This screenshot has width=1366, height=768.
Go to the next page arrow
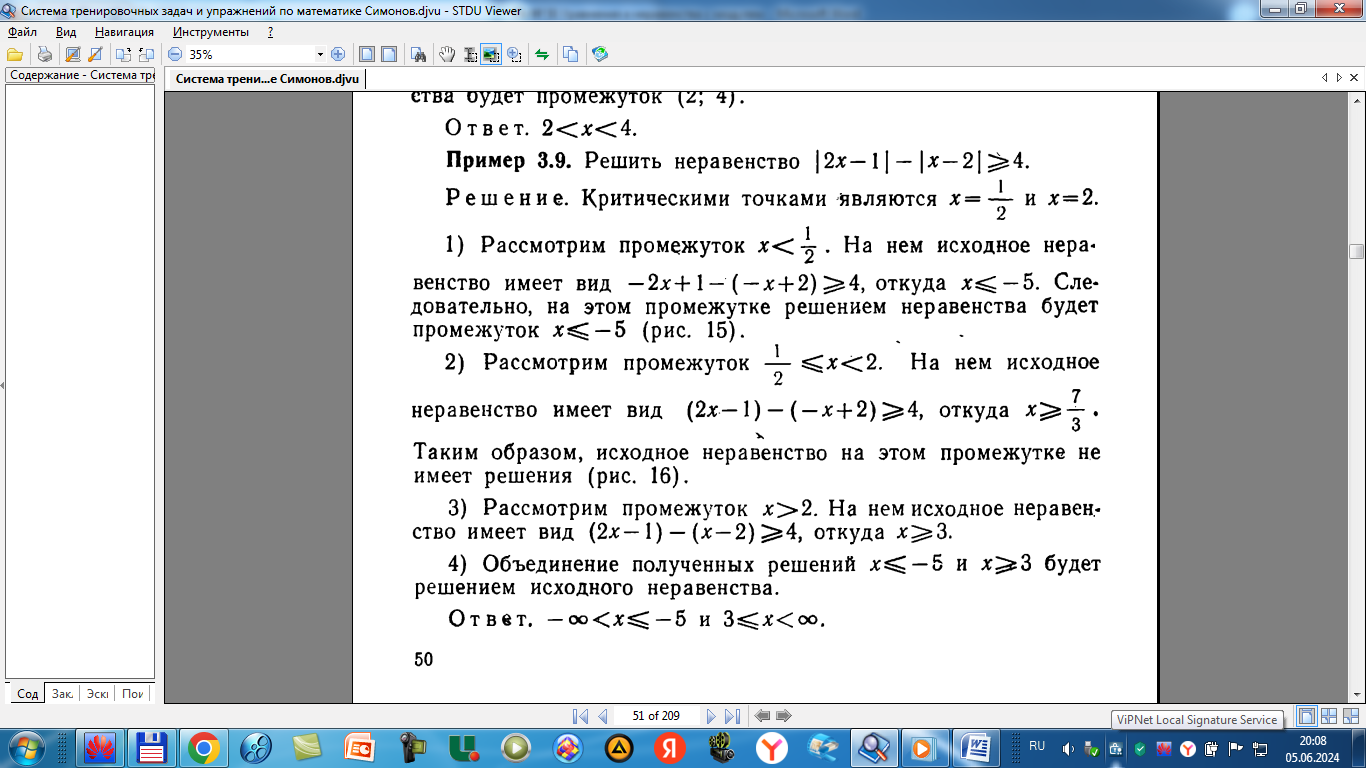(x=711, y=716)
